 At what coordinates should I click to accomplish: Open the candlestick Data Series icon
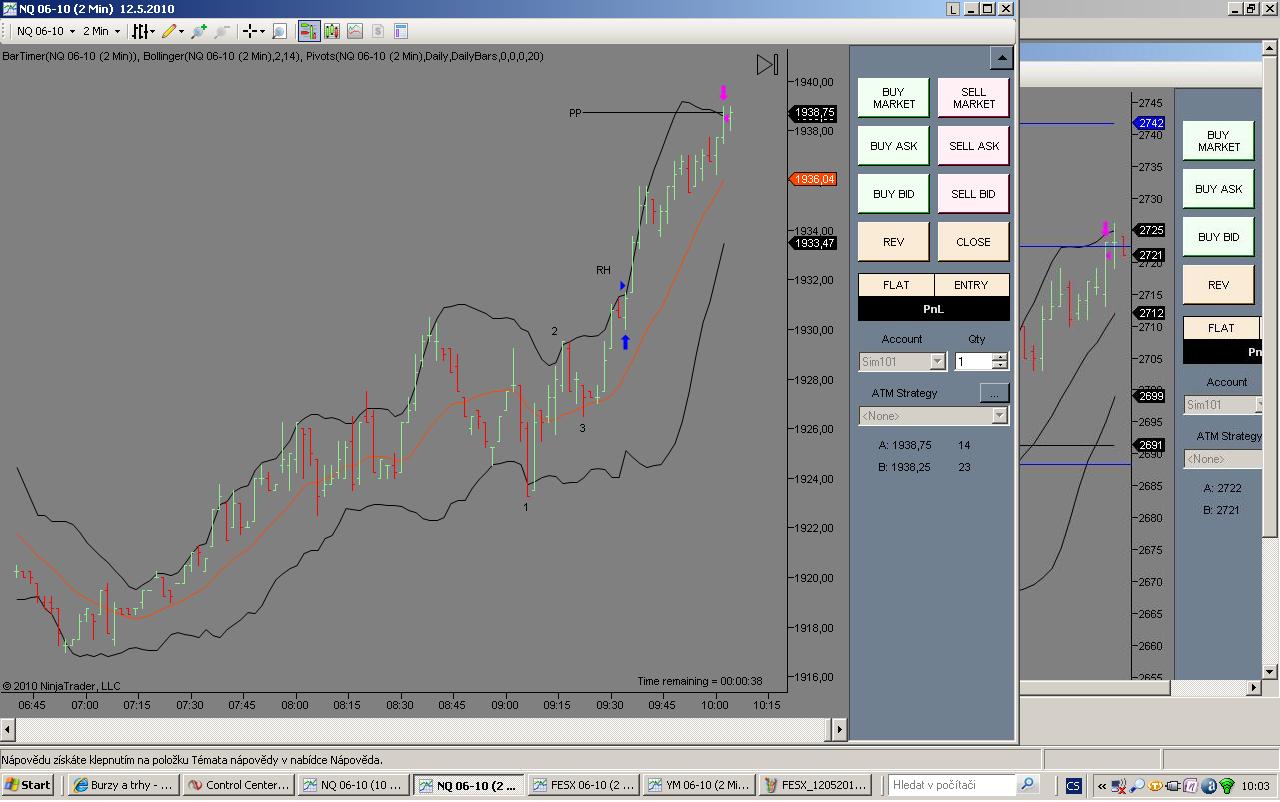tap(332, 31)
